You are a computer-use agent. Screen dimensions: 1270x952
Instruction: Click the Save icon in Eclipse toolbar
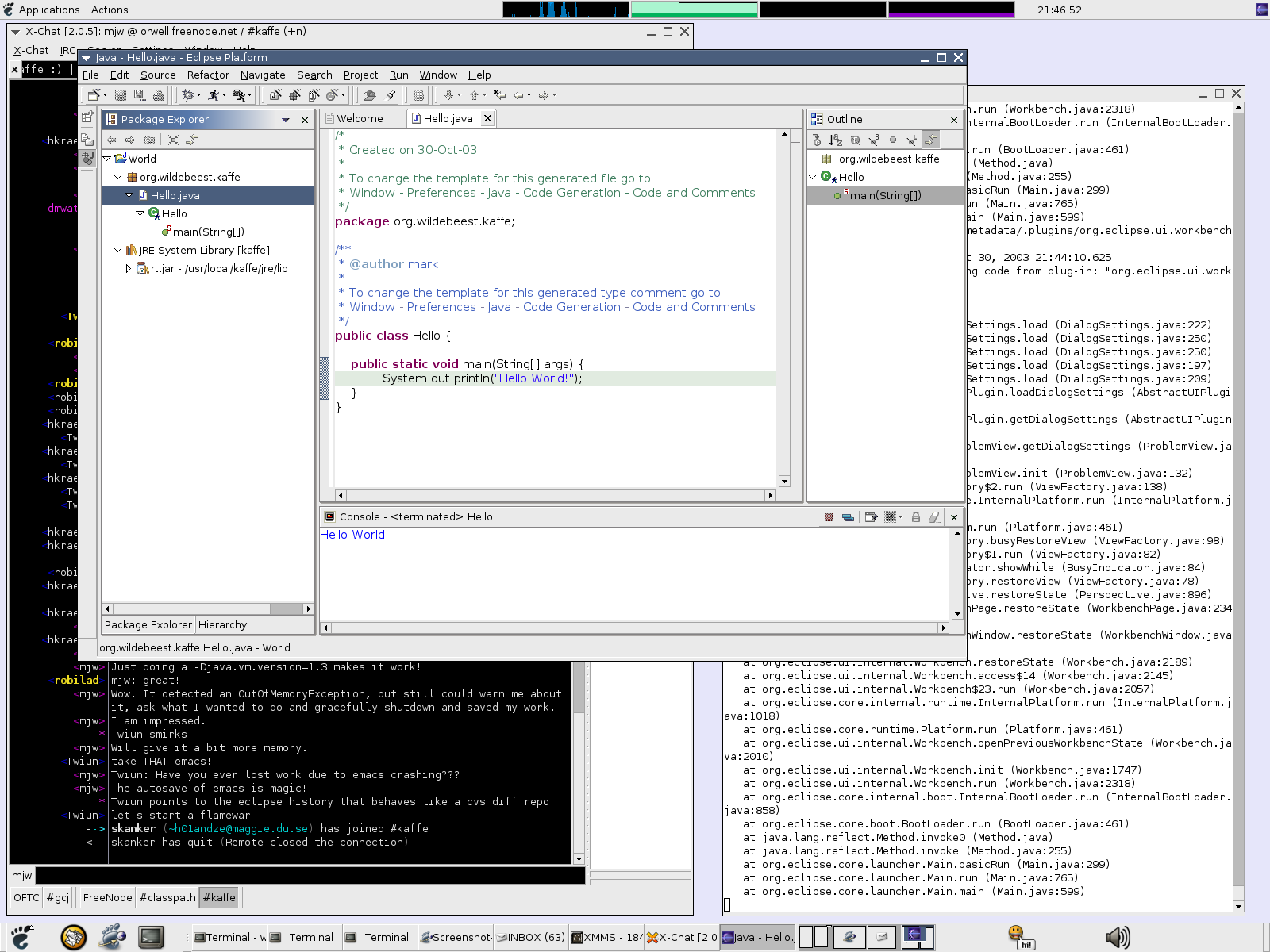(x=121, y=95)
